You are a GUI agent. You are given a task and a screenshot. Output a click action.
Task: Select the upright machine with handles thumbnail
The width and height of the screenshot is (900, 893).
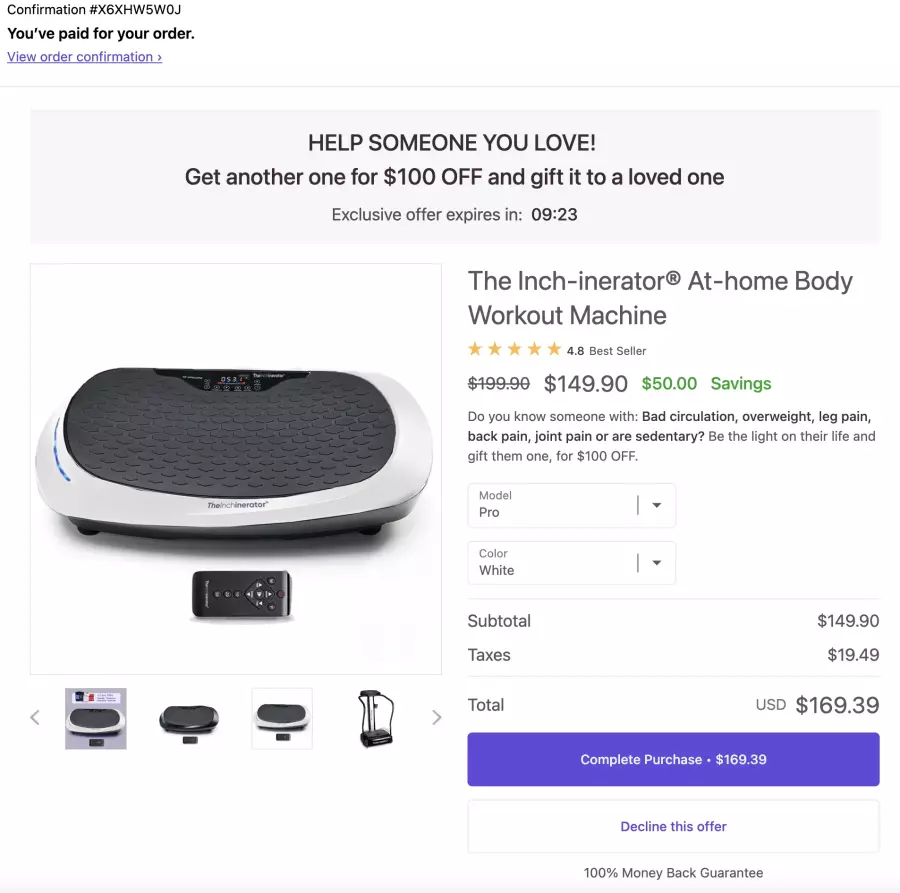coord(376,719)
